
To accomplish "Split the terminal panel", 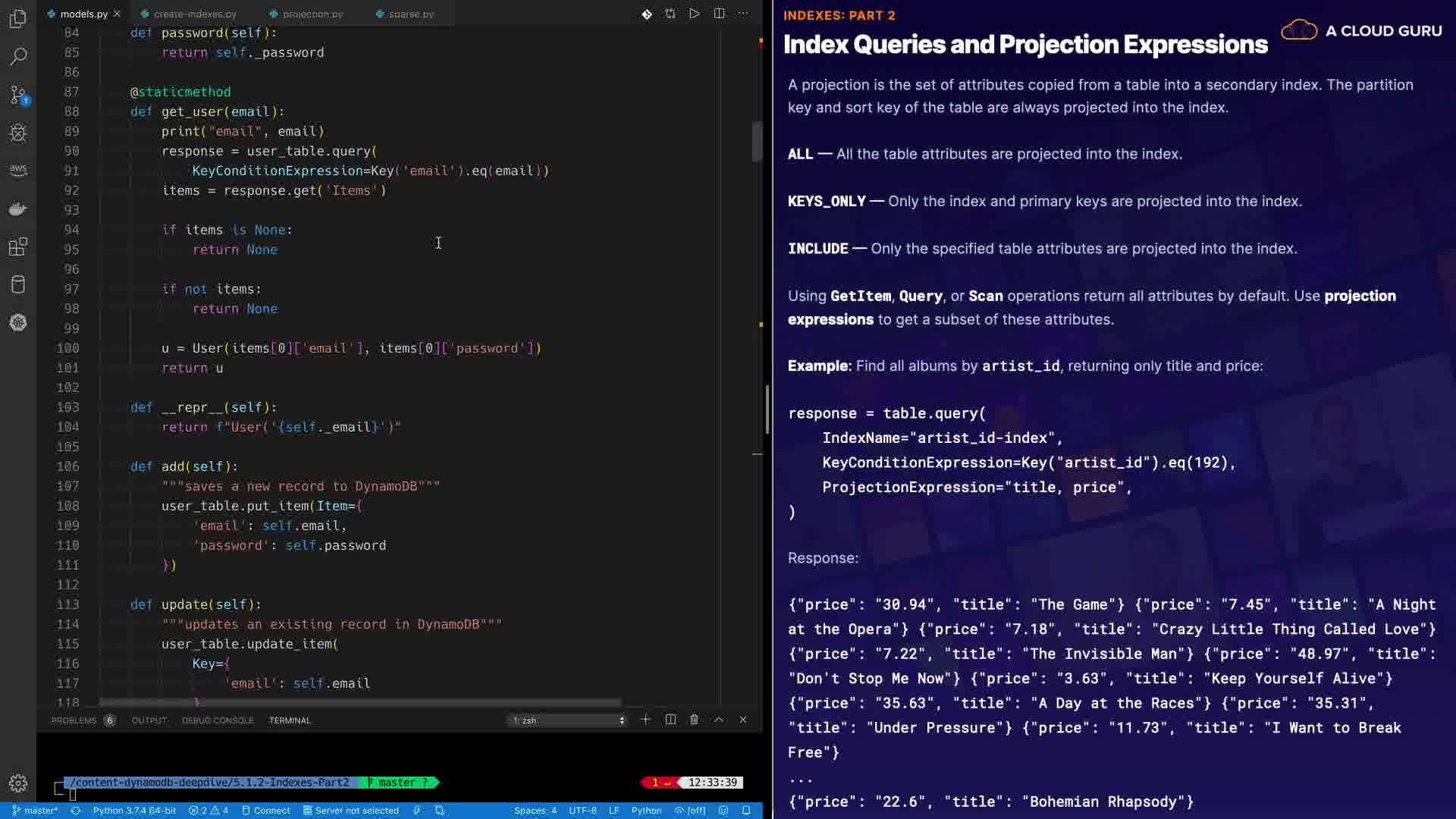I will (670, 720).
